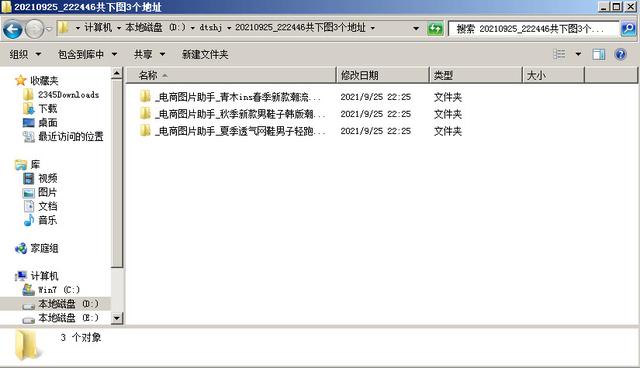
Task: Click folder icon of 青木ins春季新款 row
Action: click(145, 97)
